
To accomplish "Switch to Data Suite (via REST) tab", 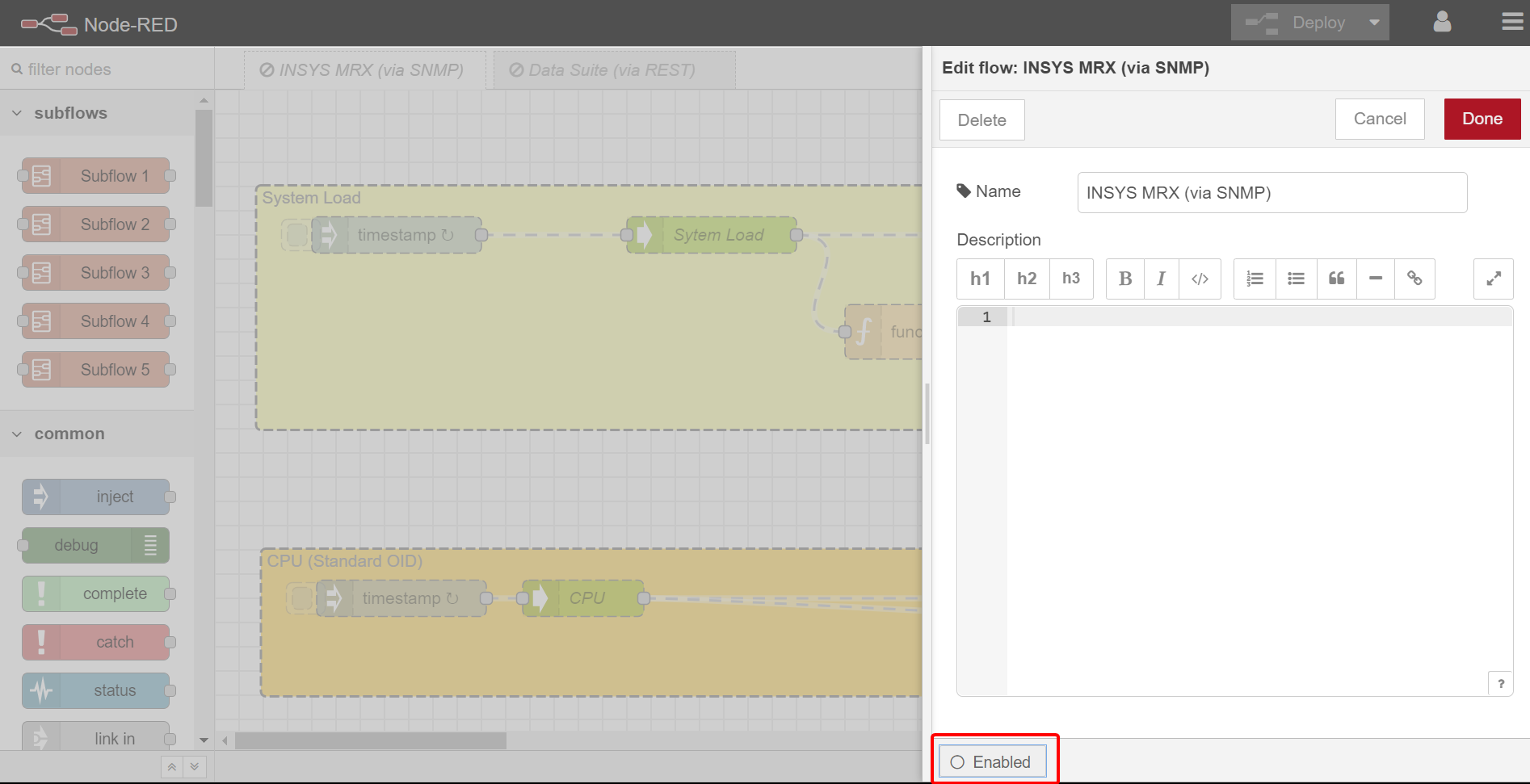I will tap(612, 70).
